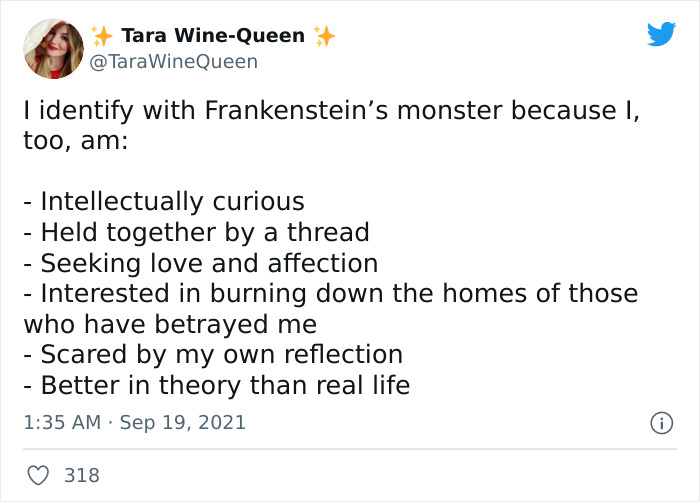Click the "too, am:" line
The image size is (700, 502).
point(75,142)
